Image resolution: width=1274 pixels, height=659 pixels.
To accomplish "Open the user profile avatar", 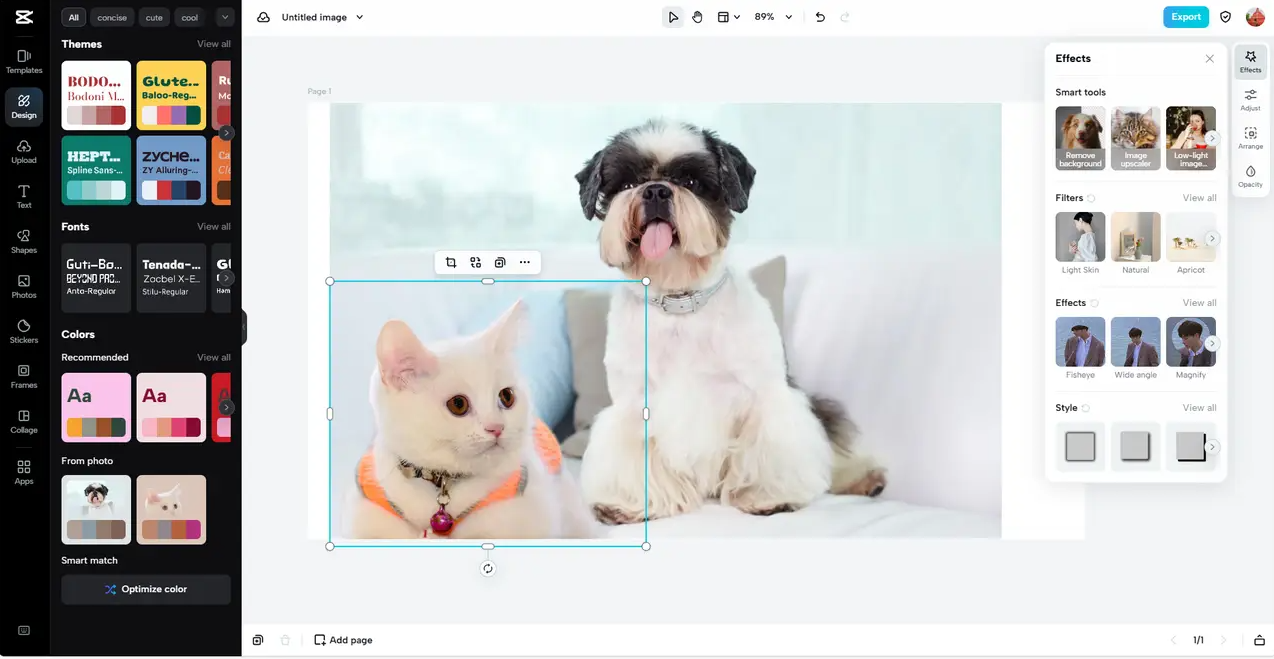I will click(x=1255, y=17).
